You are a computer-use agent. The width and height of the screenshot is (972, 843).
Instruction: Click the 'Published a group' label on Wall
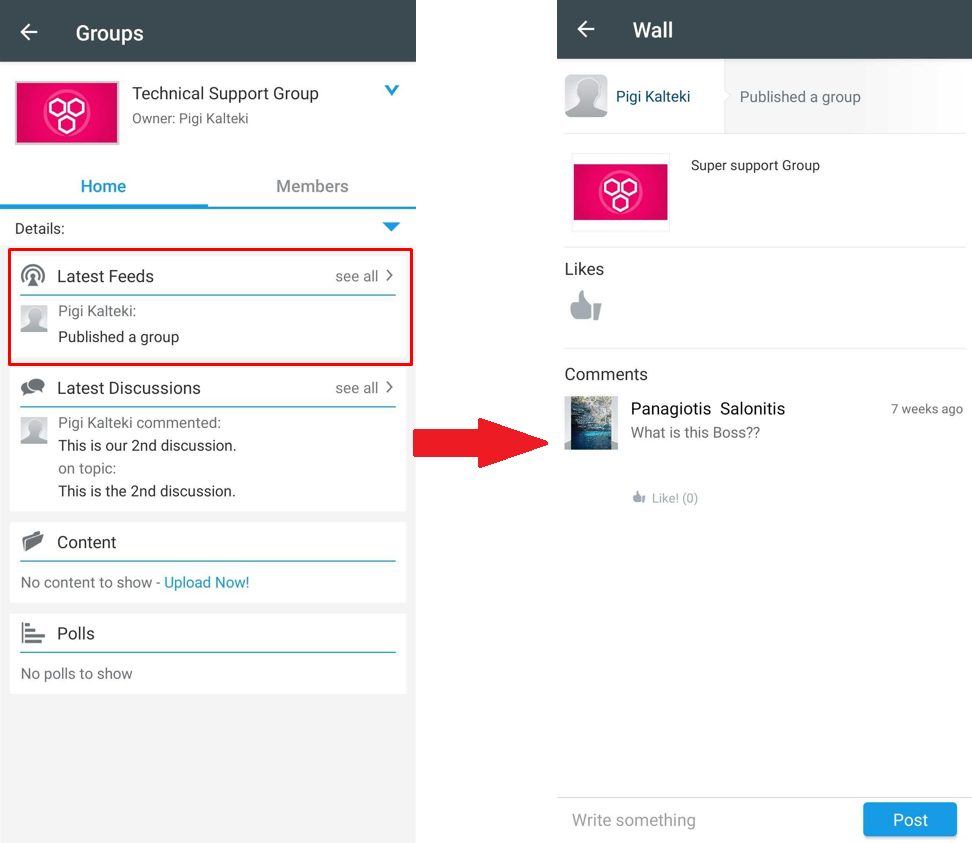(800, 97)
